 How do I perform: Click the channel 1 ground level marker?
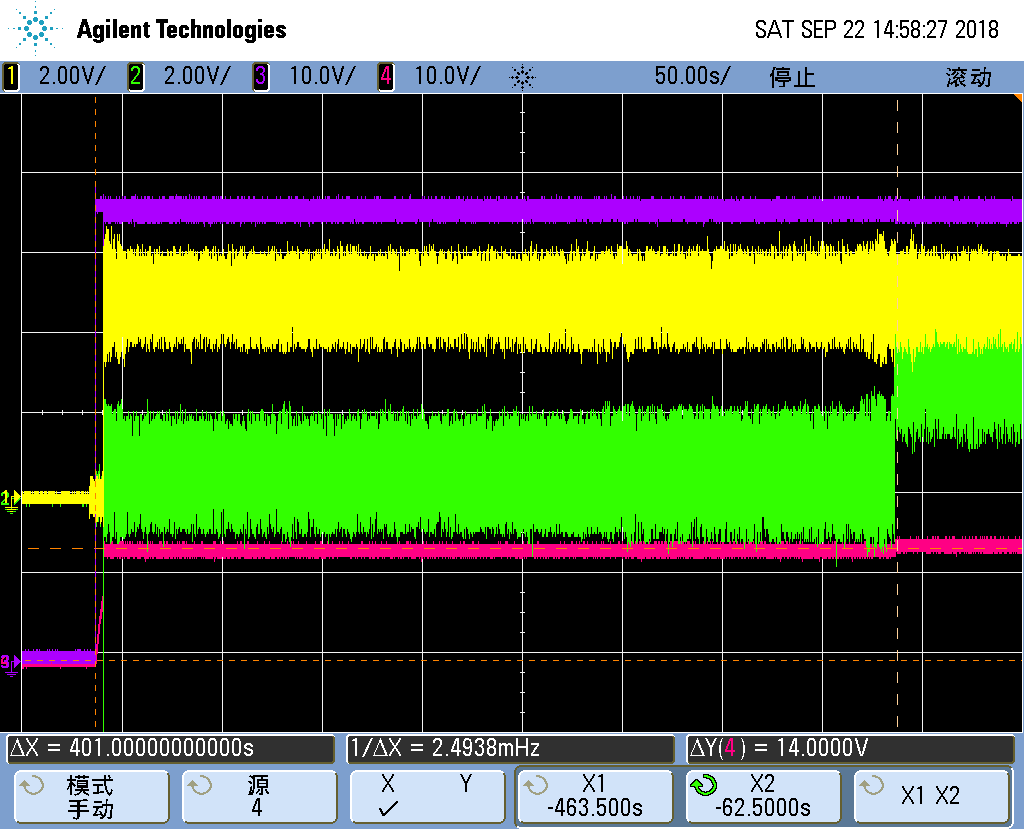[x=10, y=500]
